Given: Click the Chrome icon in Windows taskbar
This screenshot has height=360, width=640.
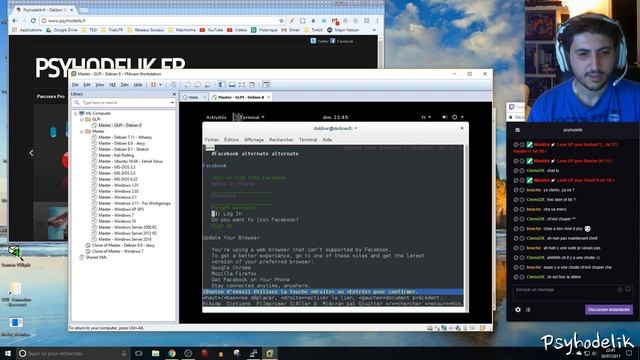Looking at the screenshot, I should point(171,353).
